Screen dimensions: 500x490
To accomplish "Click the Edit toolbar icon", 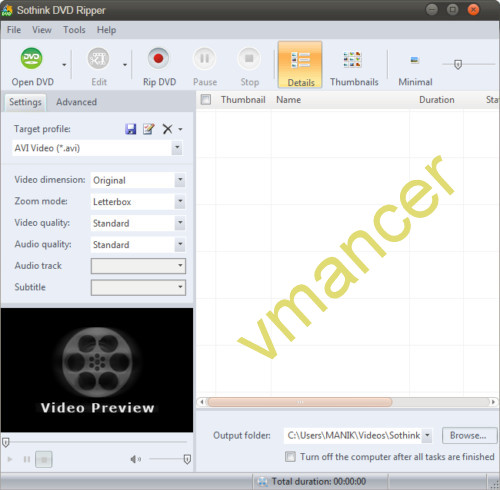I will pos(99,67).
